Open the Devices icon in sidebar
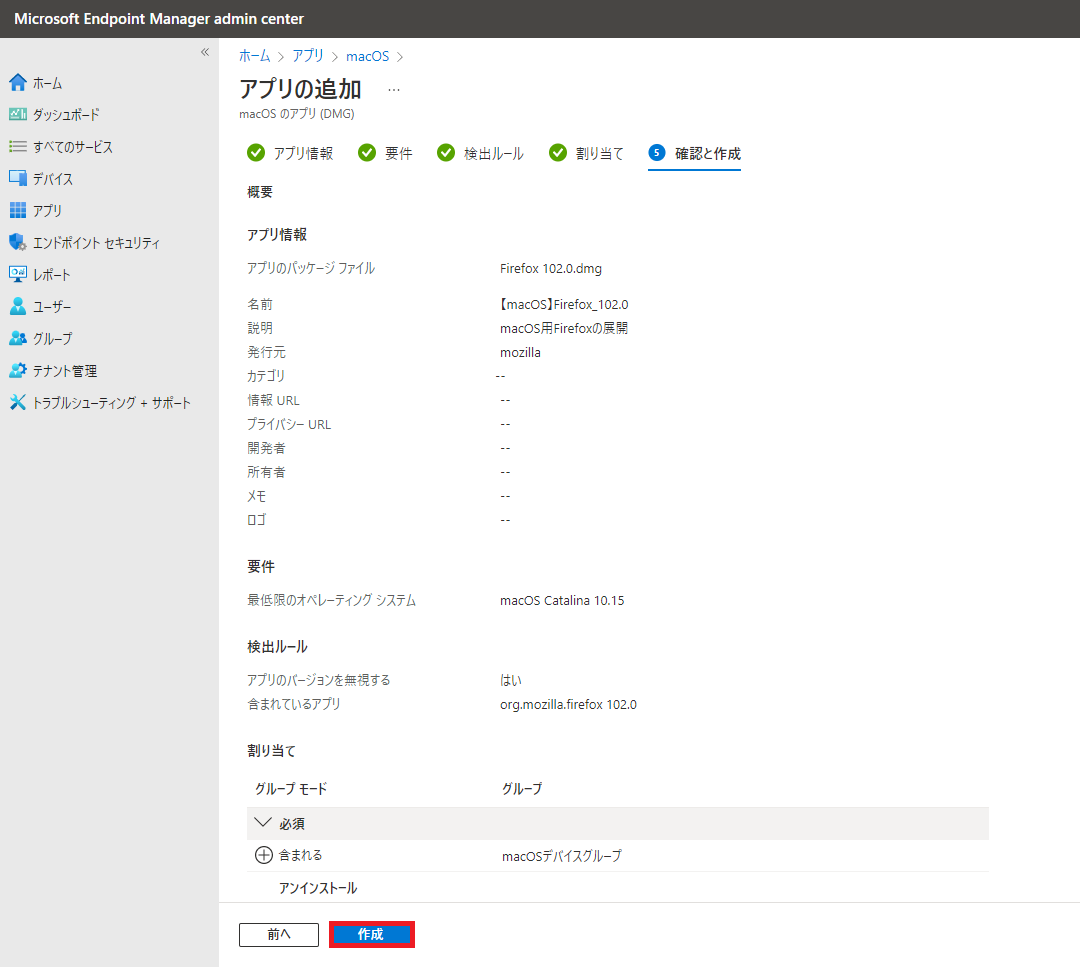1080x967 pixels. pyautogui.click(x=17, y=179)
